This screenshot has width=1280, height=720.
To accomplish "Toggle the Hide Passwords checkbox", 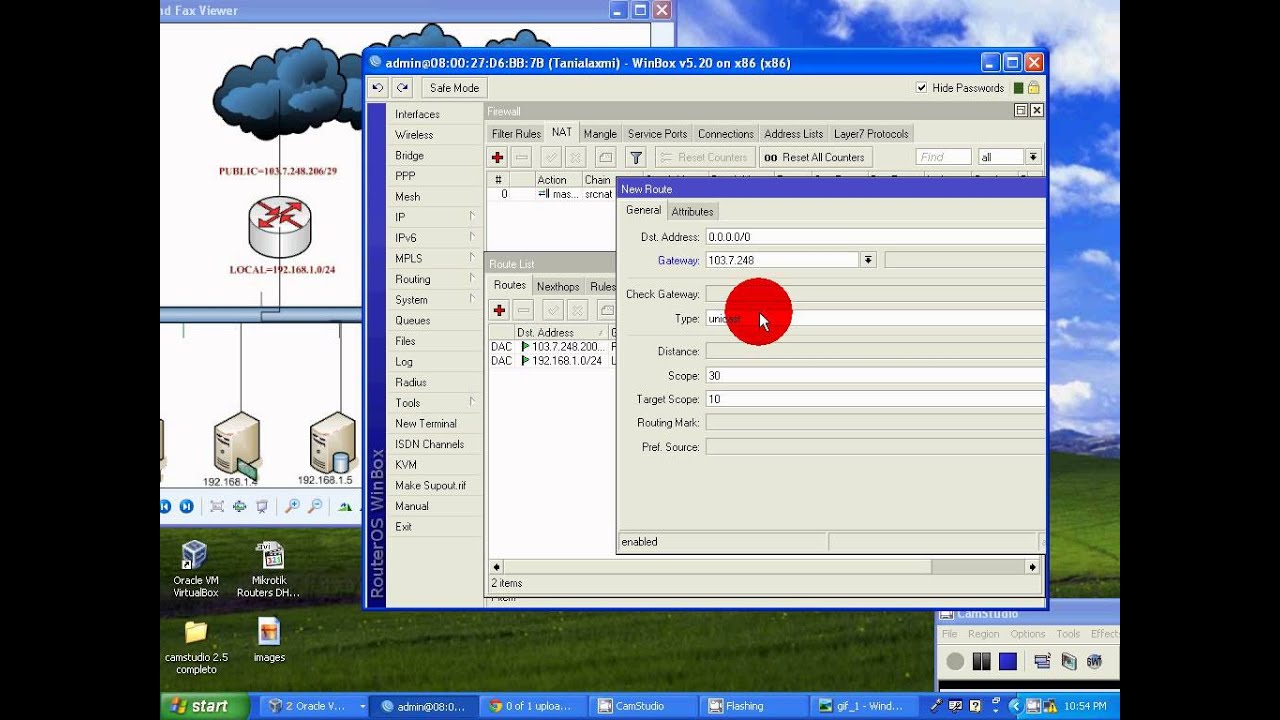I will 921,88.
